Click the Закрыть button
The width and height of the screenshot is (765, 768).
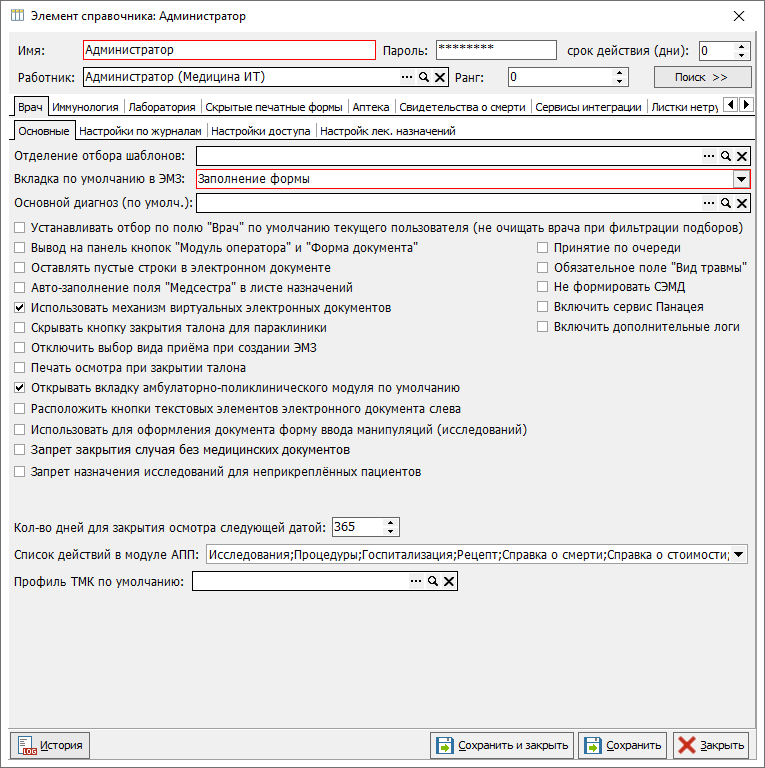click(x=711, y=745)
